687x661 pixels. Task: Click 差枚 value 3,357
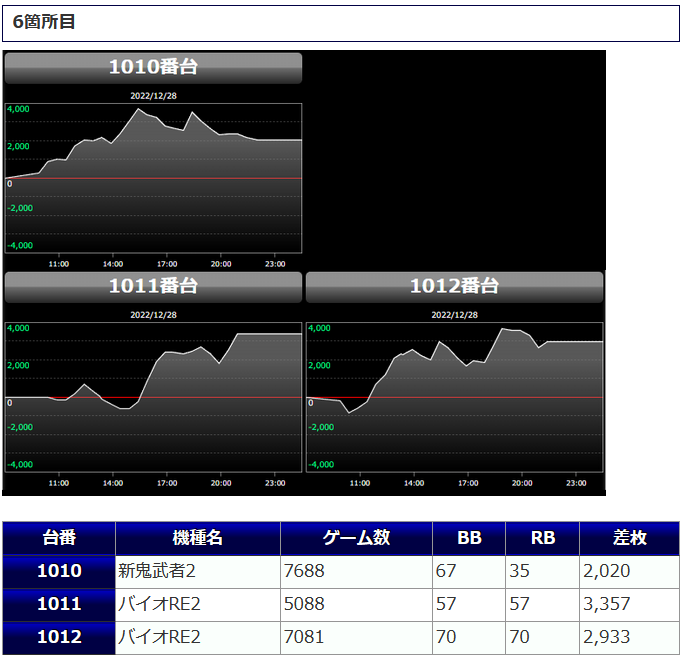[x=606, y=604]
